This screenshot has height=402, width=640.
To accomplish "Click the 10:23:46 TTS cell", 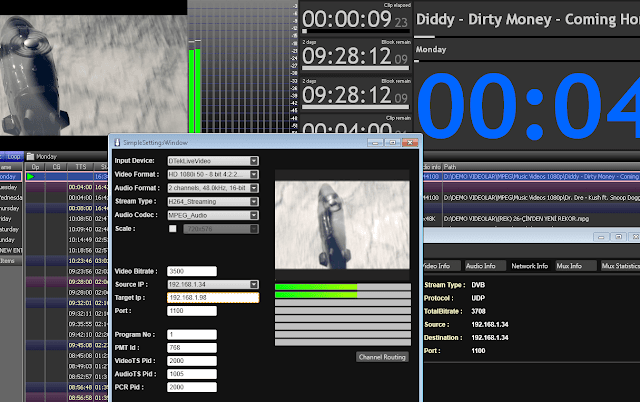I will (80, 261).
